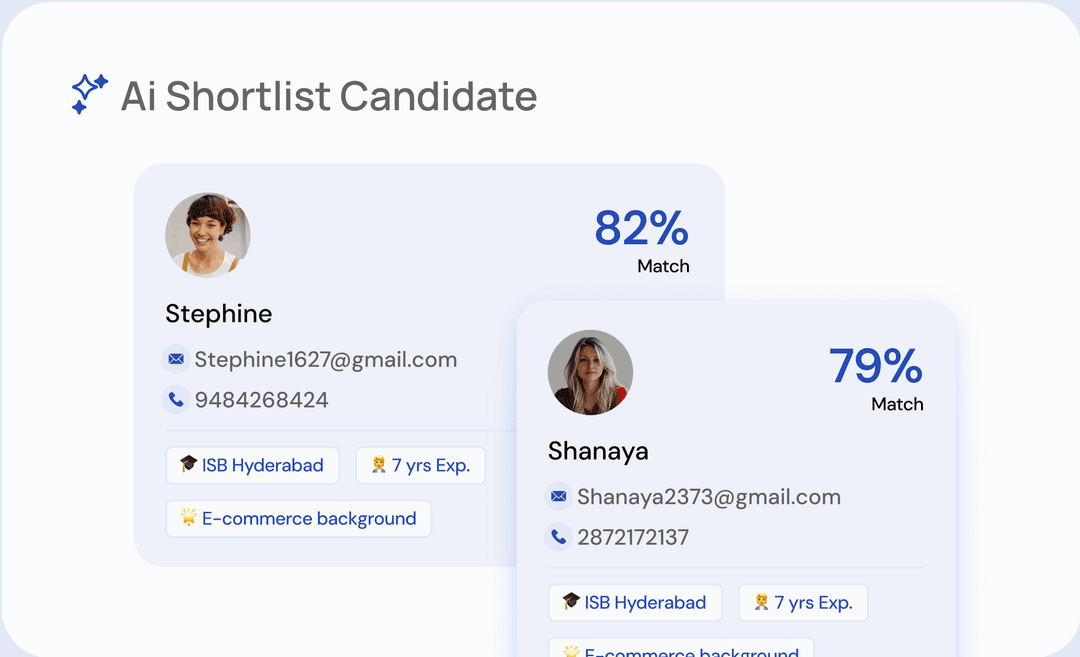Click the 79% match label on Shanaya's card
The image size is (1080, 657).
(875, 368)
